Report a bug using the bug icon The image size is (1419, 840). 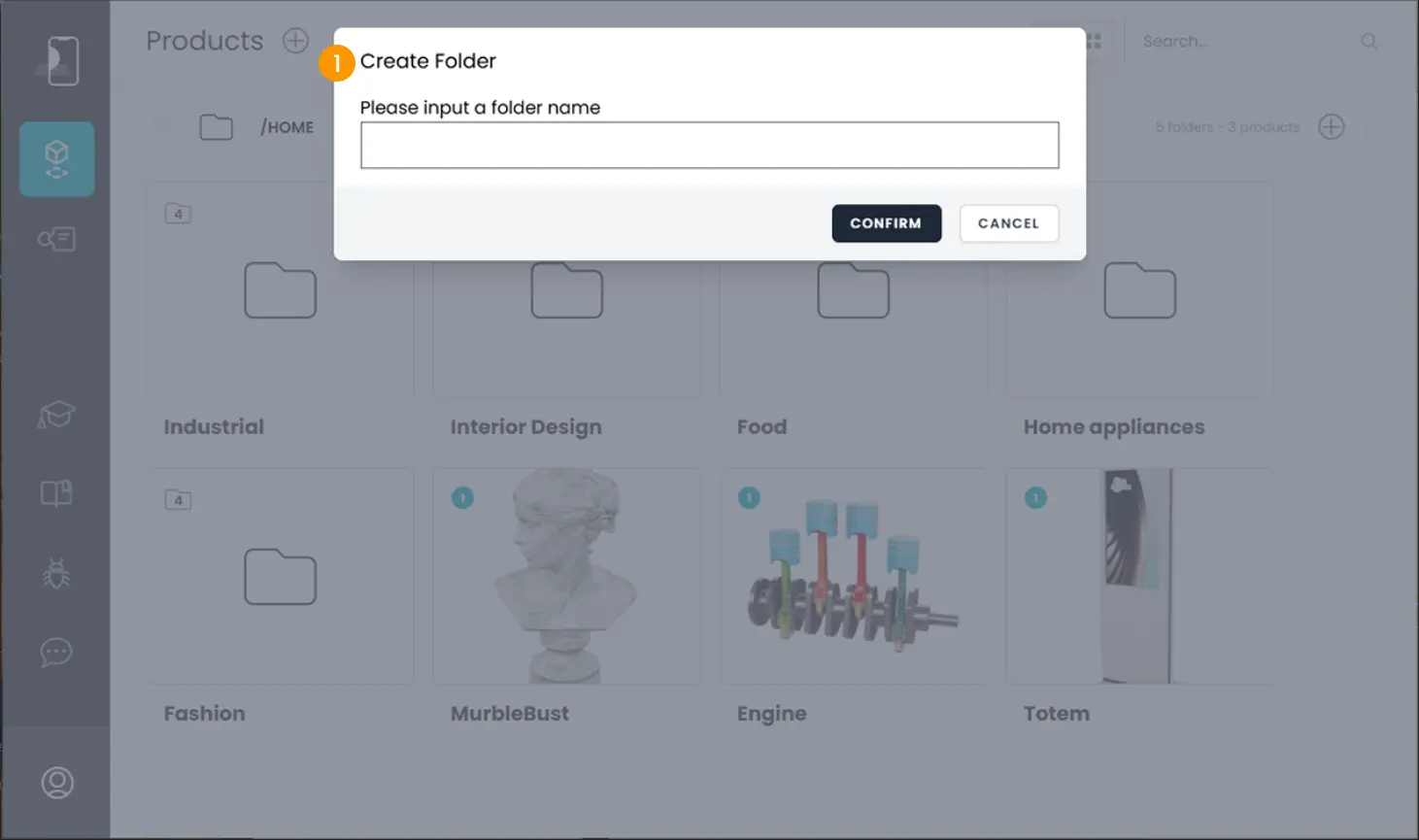[55, 573]
